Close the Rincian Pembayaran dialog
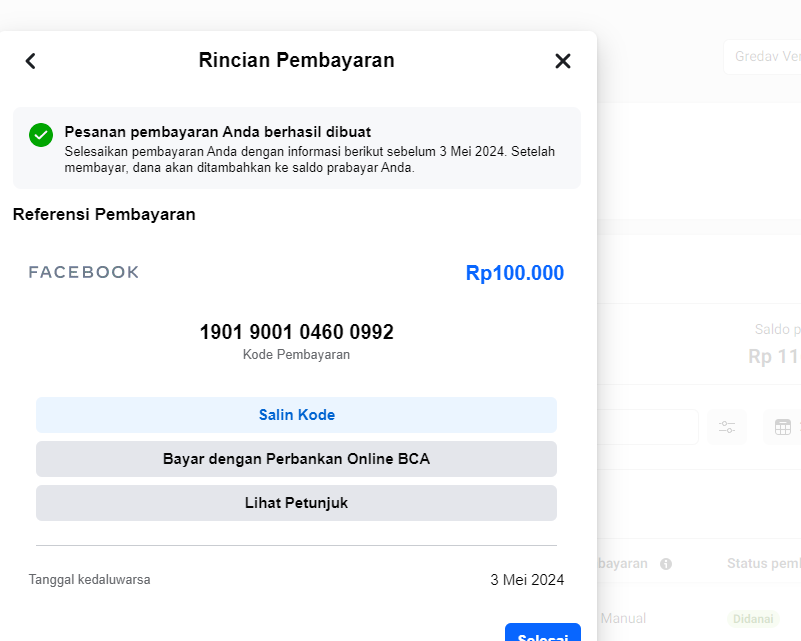Screen dimensions: 801x641 click(563, 61)
